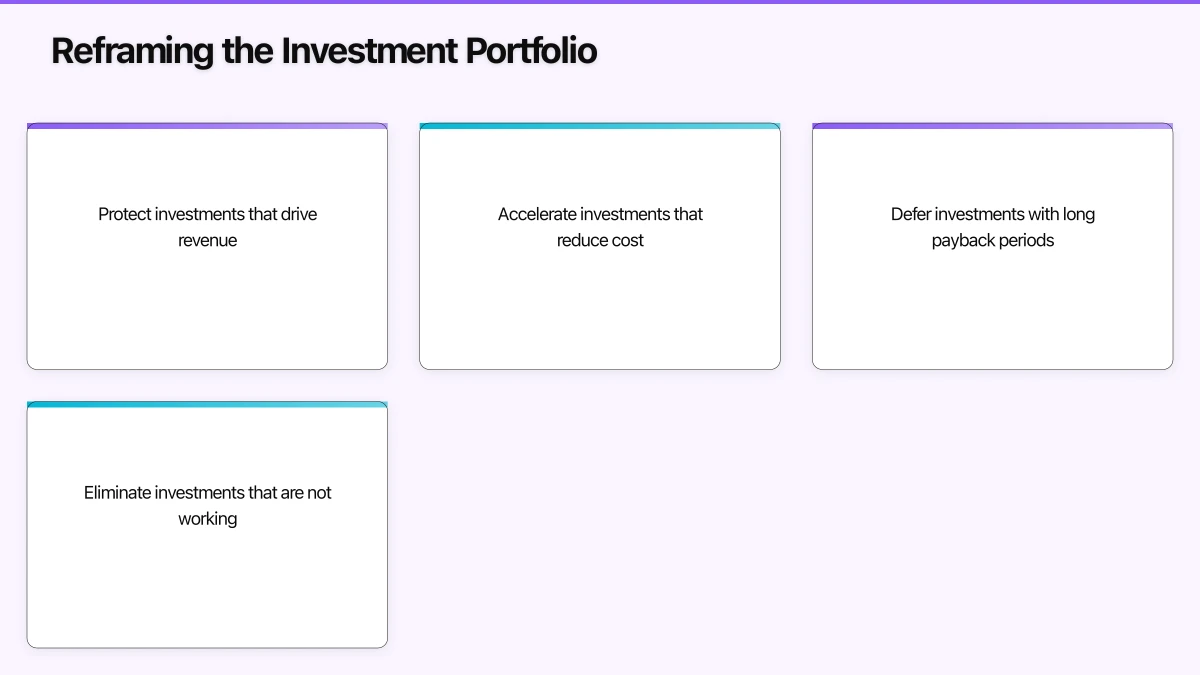The width and height of the screenshot is (1200, 675).
Task: Select the "Accelerate investments that reduce cost" text
Action: (x=600, y=227)
